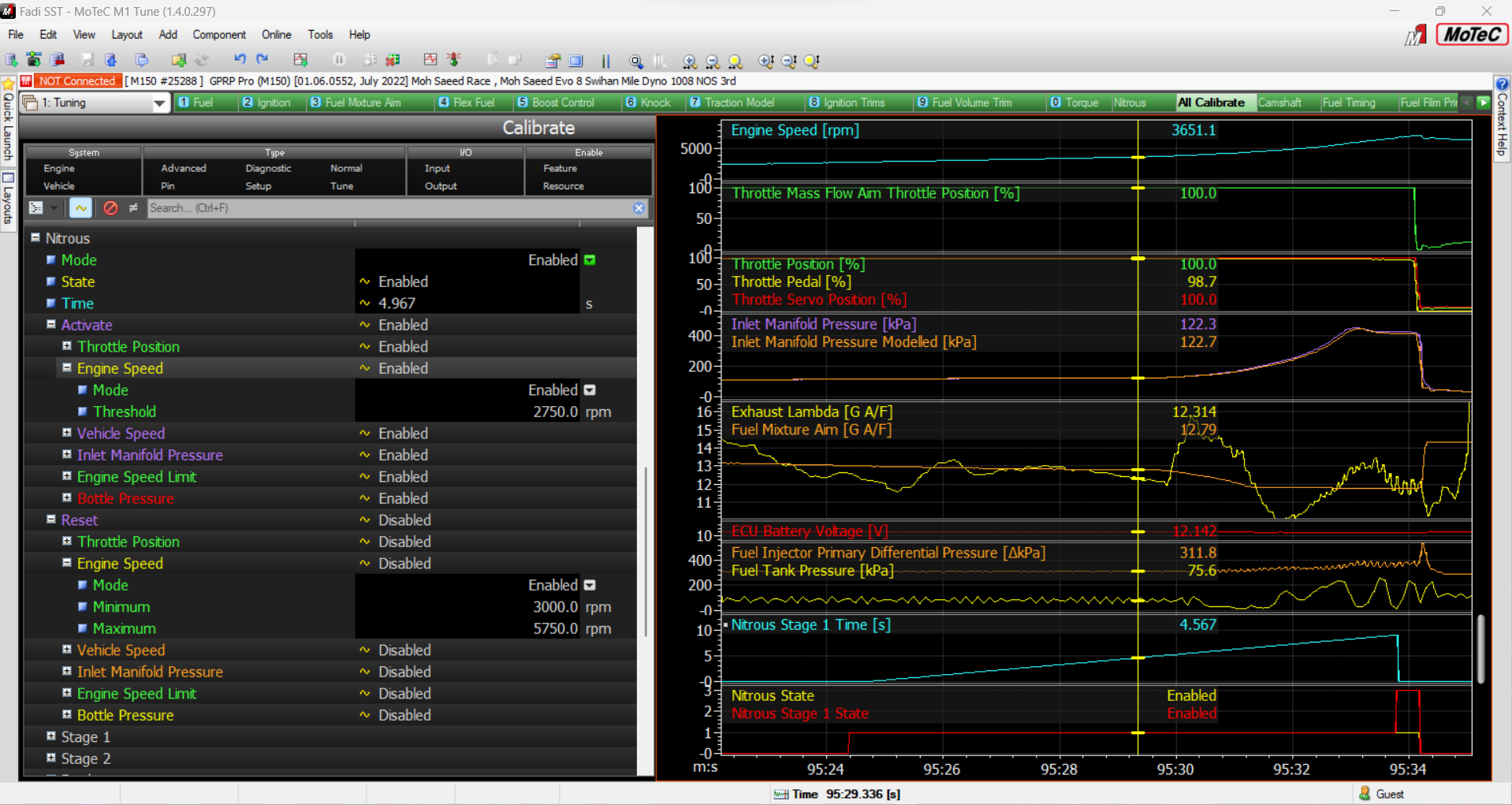Click the not-equal compare icon beside search

pos(133,208)
